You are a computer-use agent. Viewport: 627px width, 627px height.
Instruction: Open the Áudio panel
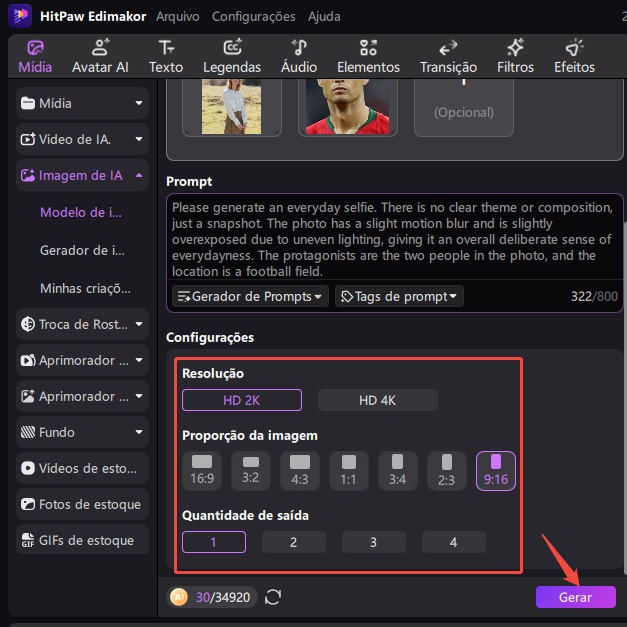[299, 56]
